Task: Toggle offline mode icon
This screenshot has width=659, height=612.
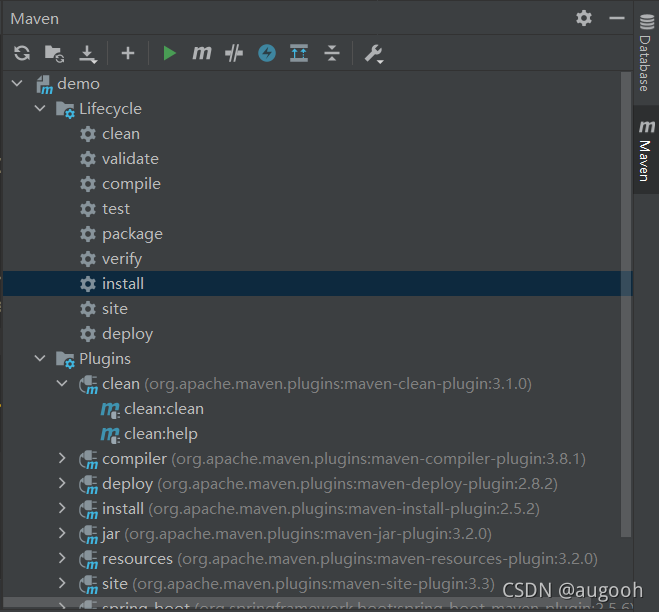Action: coord(234,53)
